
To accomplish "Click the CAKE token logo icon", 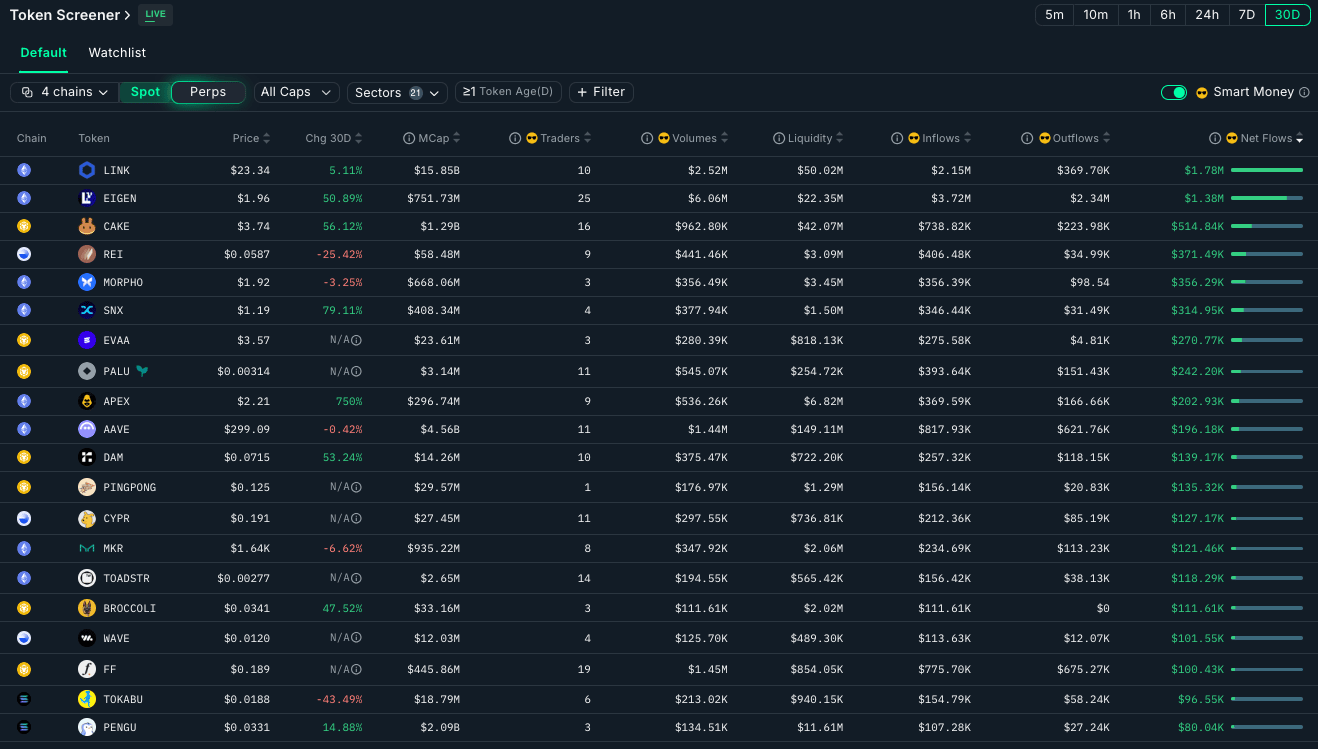I will (87, 226).
